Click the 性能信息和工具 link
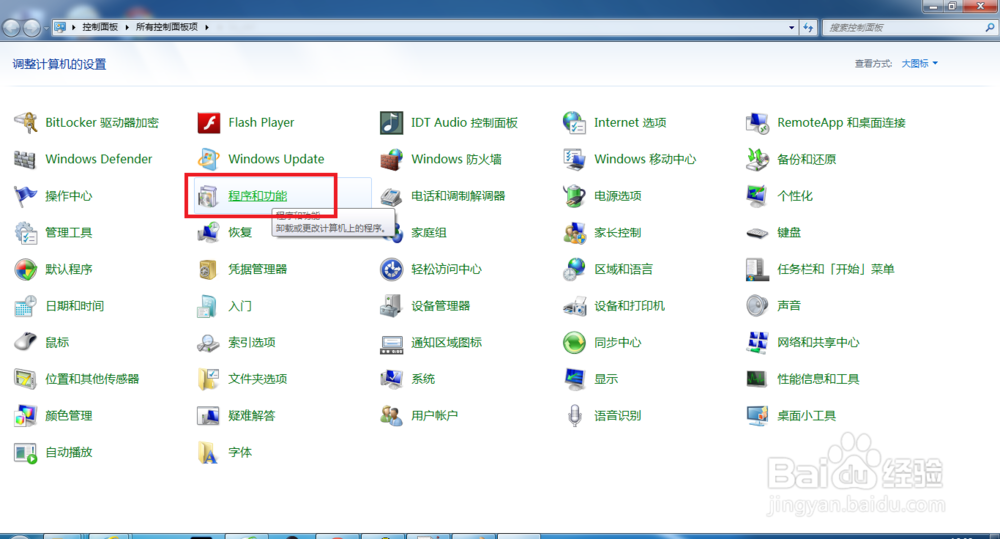This screenshot has width=1000, height=539. (818, 379)
